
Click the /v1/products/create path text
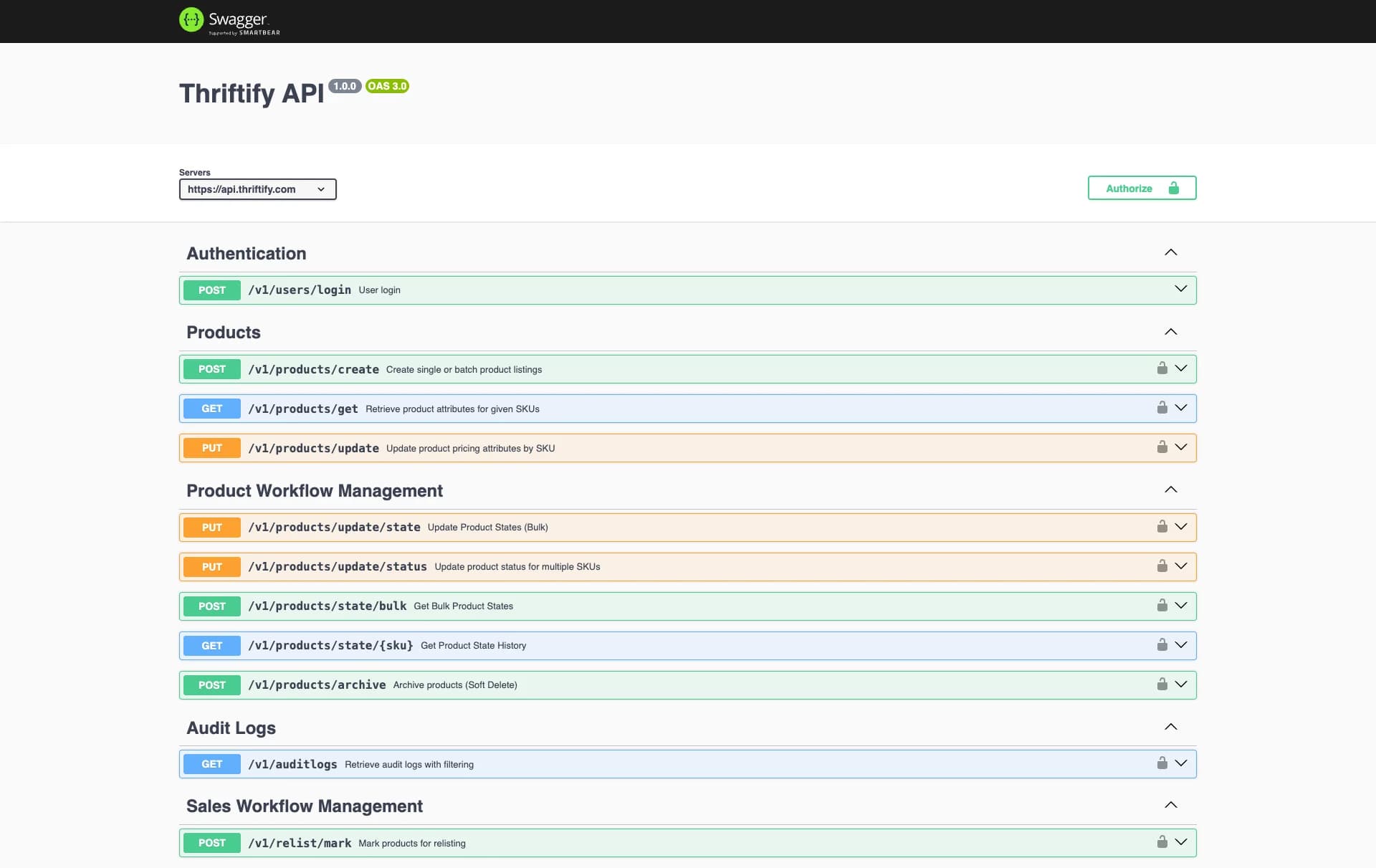point(314,369)
